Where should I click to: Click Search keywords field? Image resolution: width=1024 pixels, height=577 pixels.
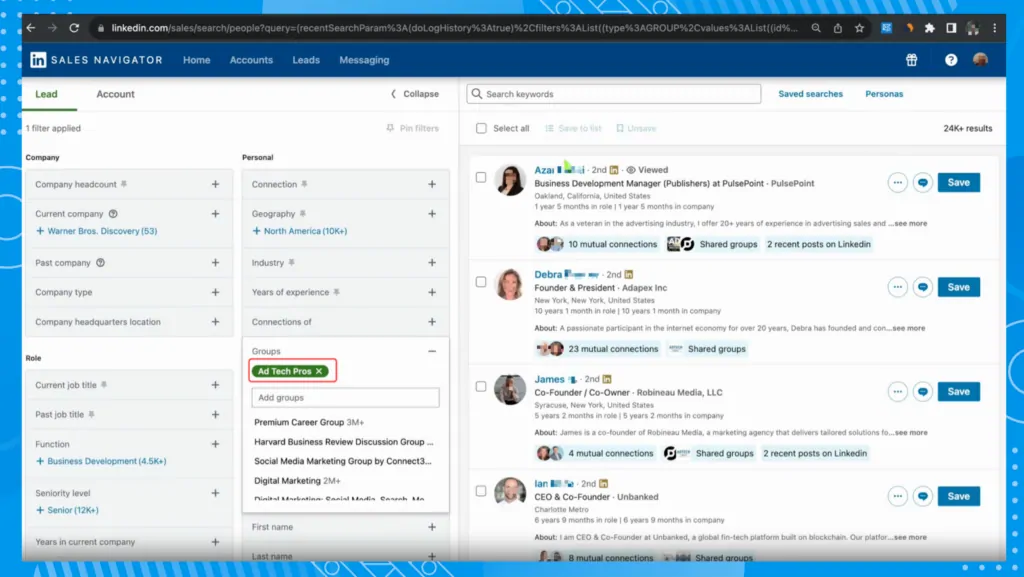614,94
